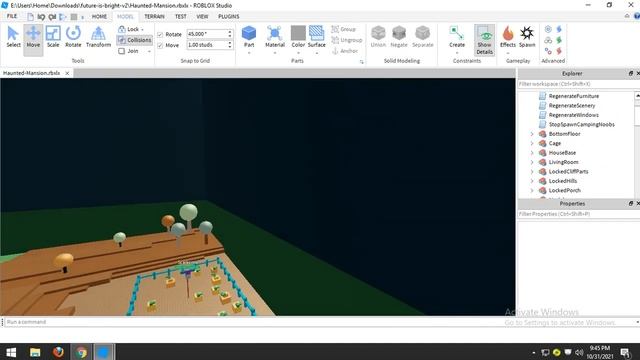Toggle Show Details for constraints
640x360 pixels.
pos(484,40)
